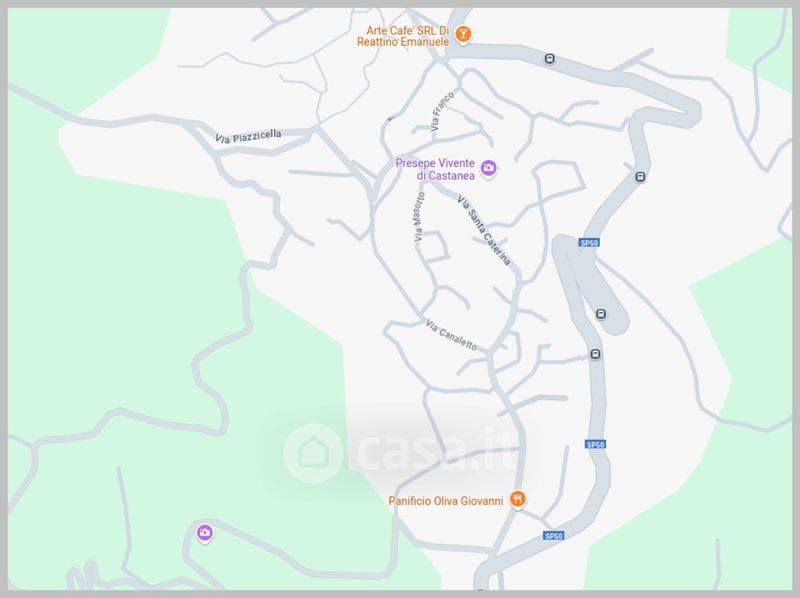Viewport: 800px width, 598px height.
Task: Select the middle SP50 road shield
Action: (x=595, y=444)
